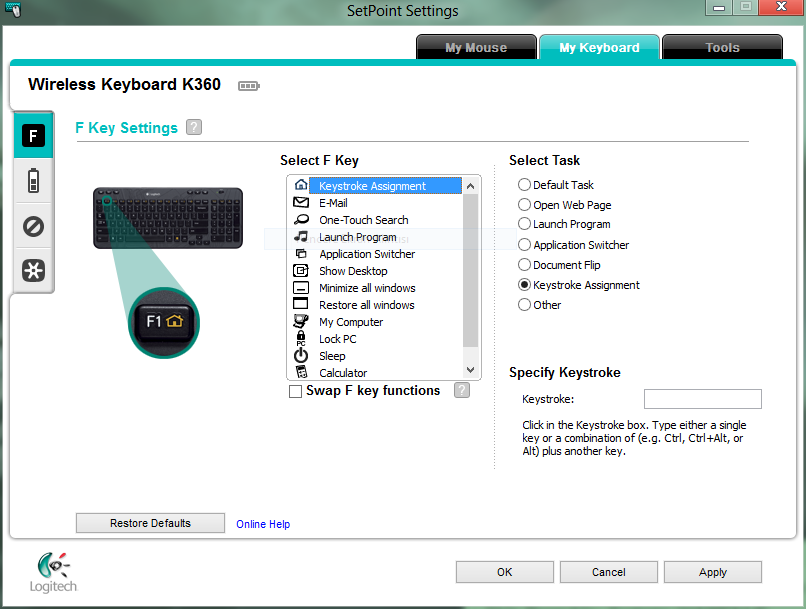Select the Document Flip radio button
Viewport: 806px width, 609px height.
[x=524, y=265]
